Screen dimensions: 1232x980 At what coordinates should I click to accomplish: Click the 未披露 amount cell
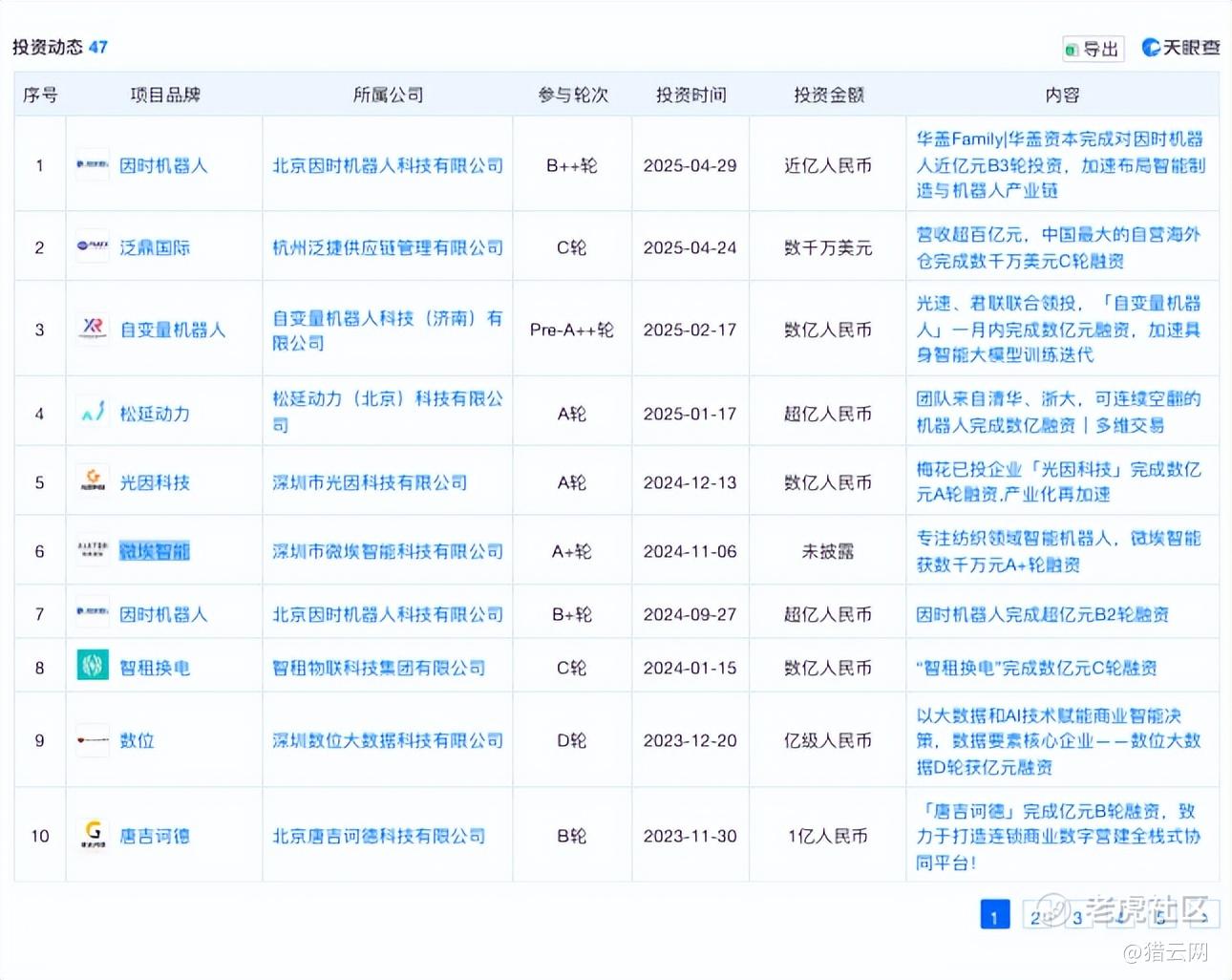828,551
